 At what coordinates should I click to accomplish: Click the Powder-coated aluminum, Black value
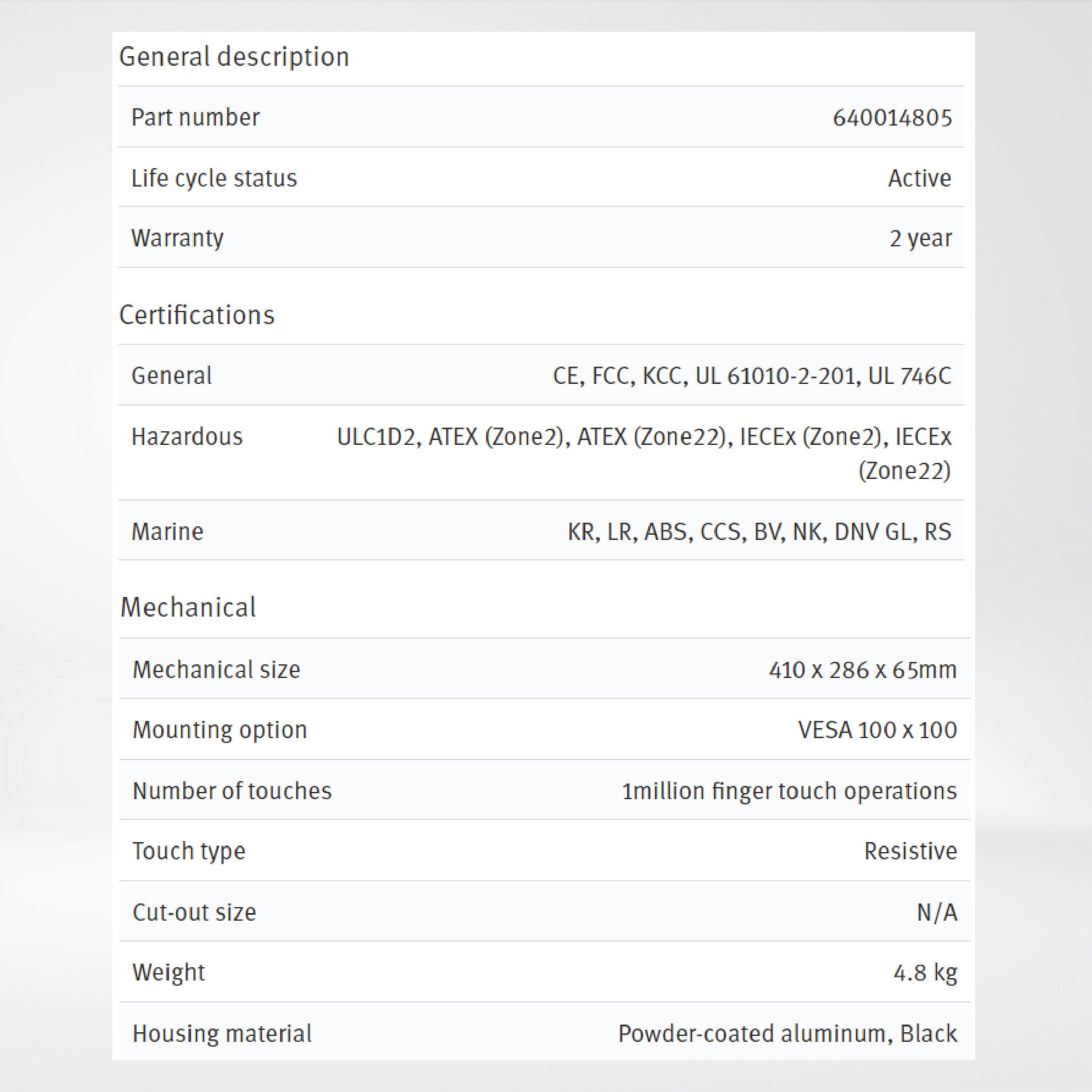(x=788, y=1033)
